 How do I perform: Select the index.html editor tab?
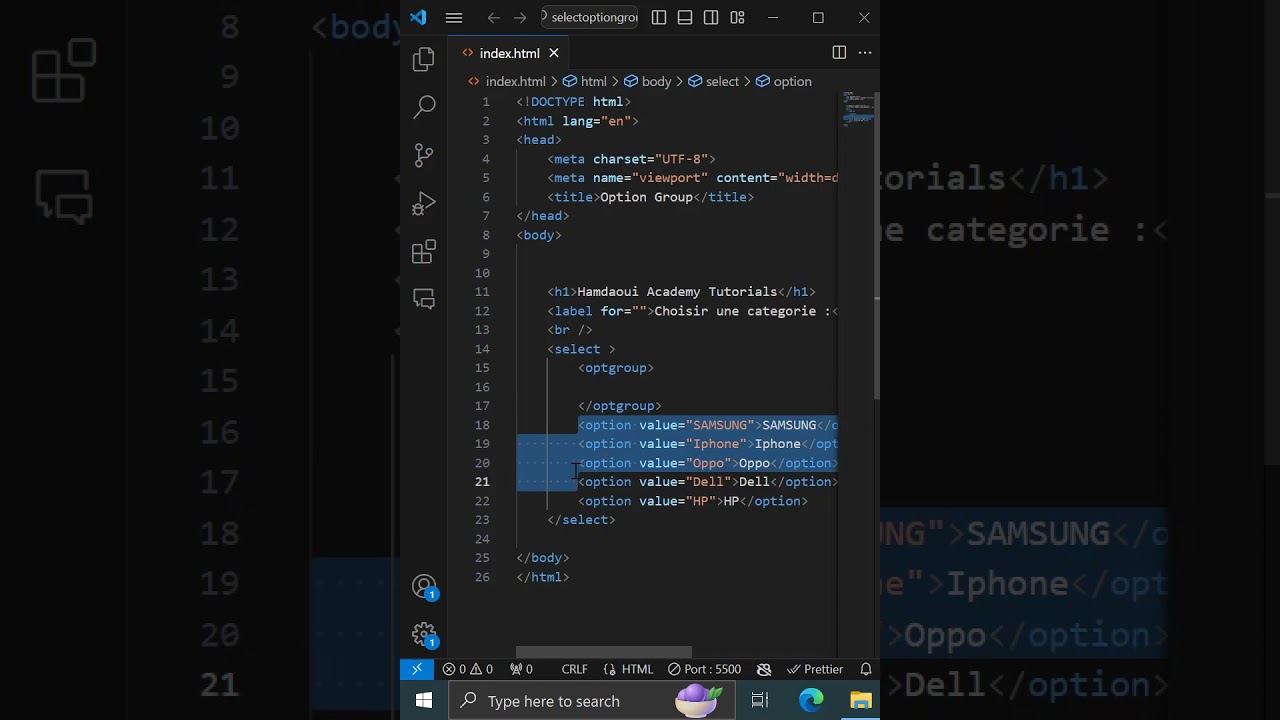point(510,53)
